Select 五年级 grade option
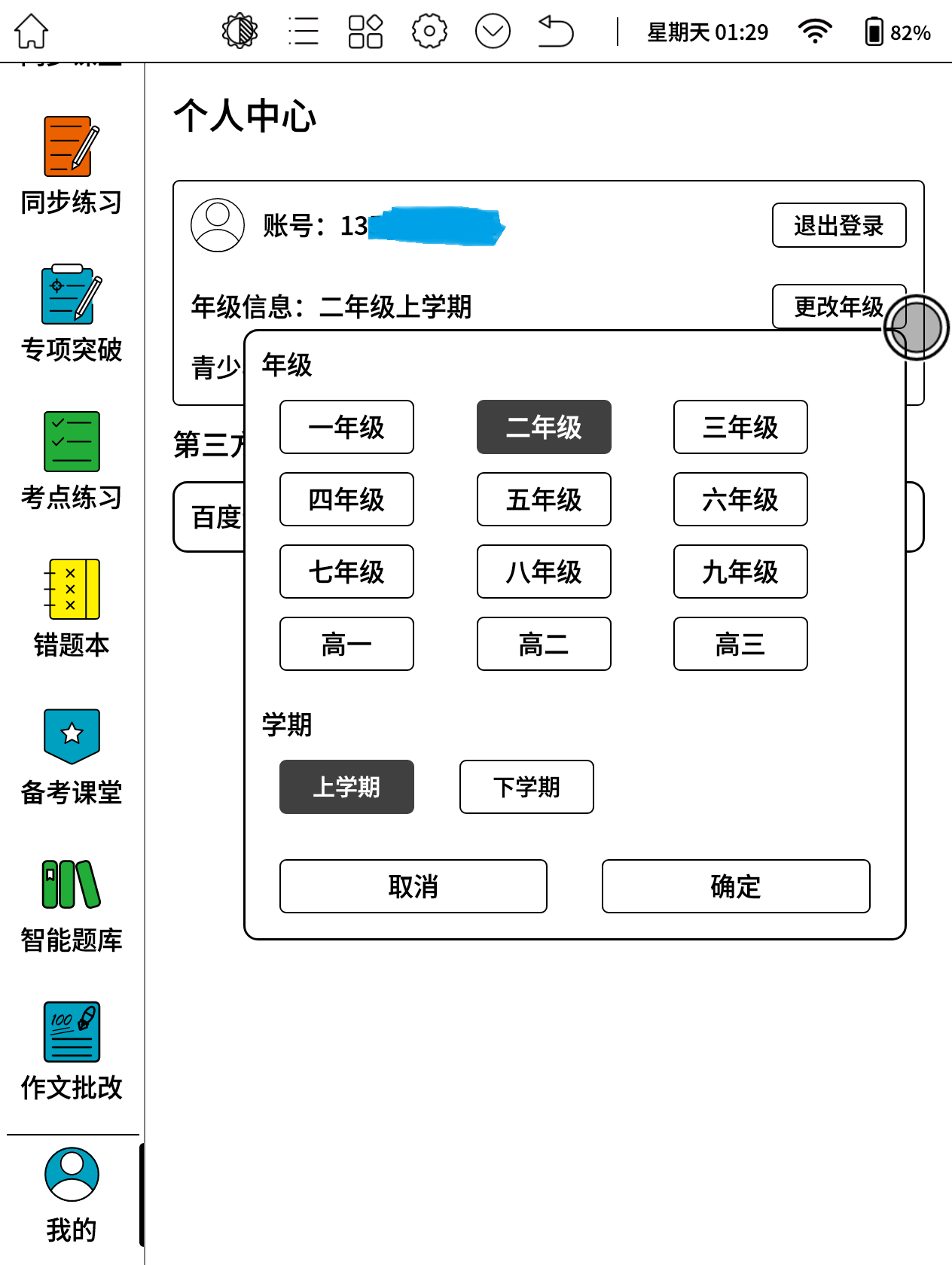 tap(544, 499)
